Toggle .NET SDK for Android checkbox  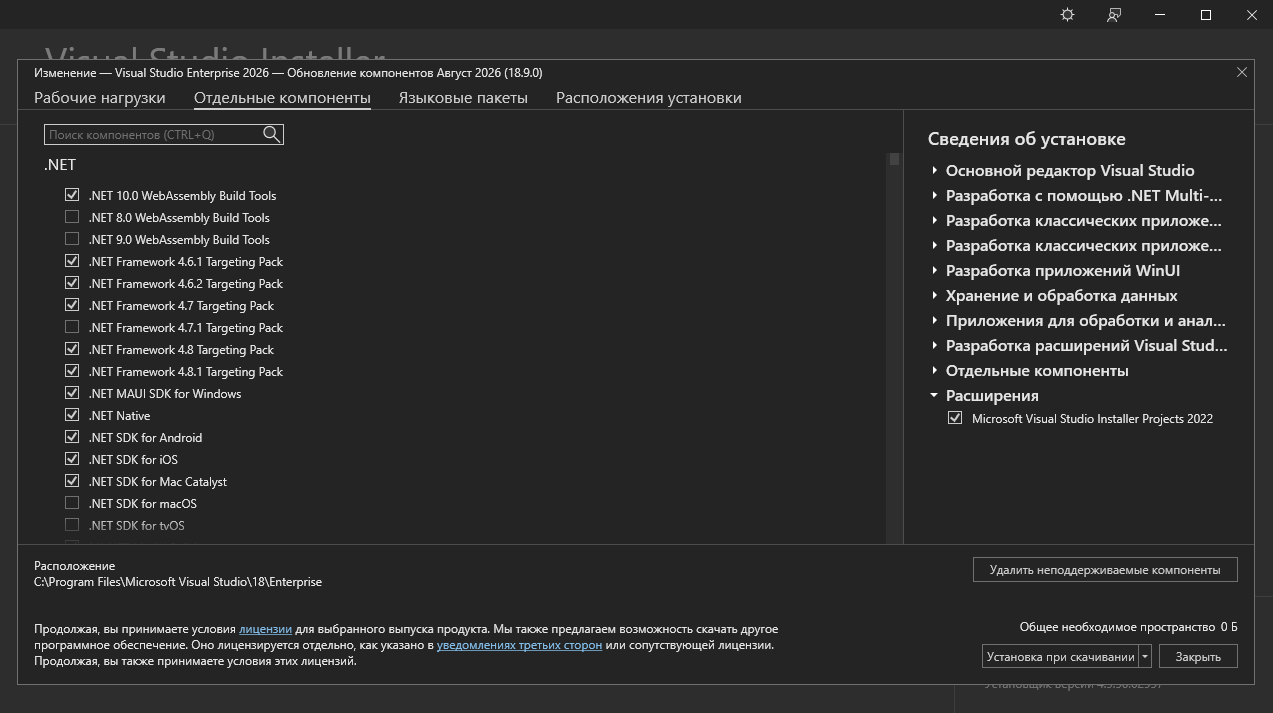72,437
